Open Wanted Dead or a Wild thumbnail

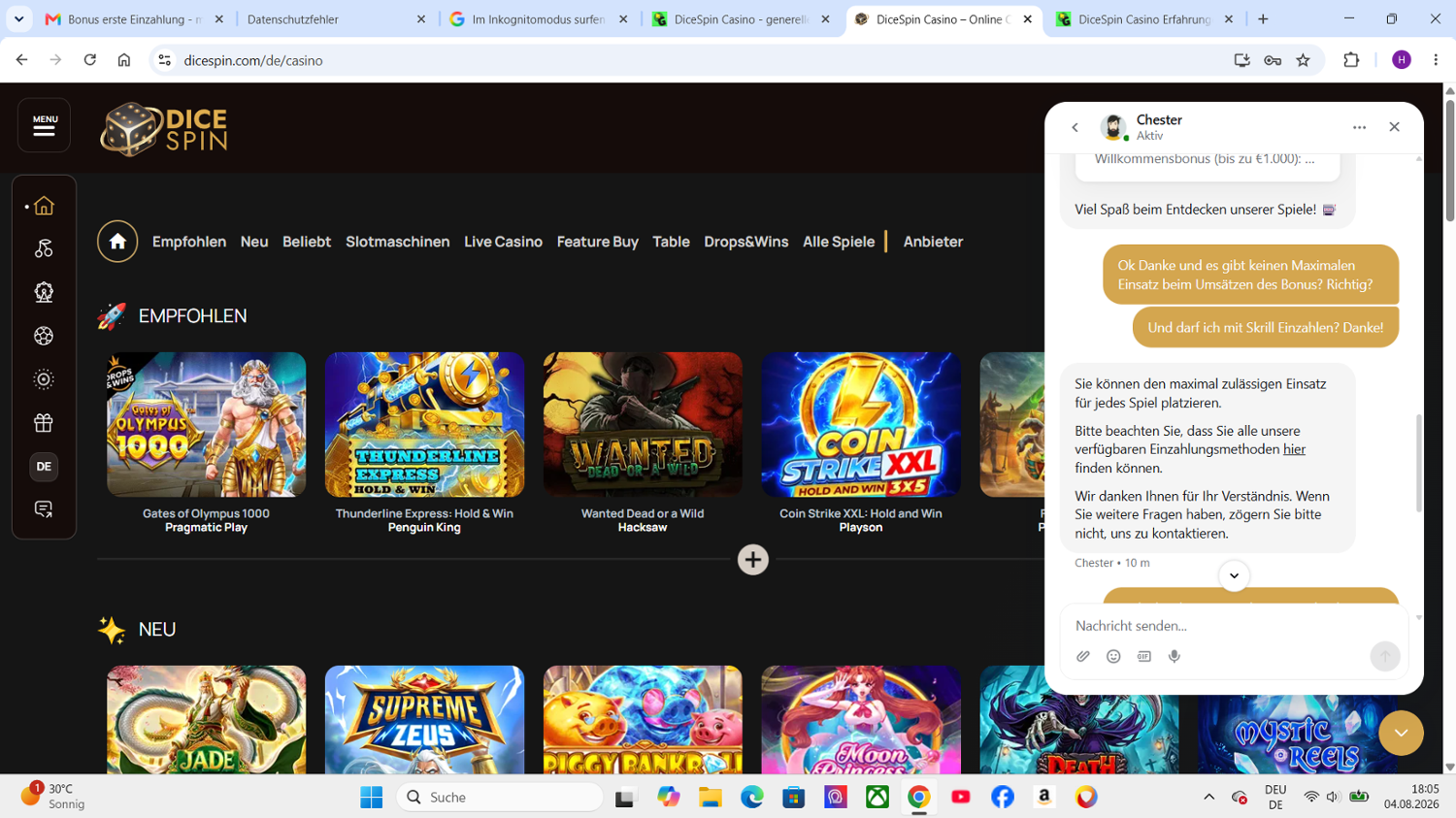coord(643,424)
